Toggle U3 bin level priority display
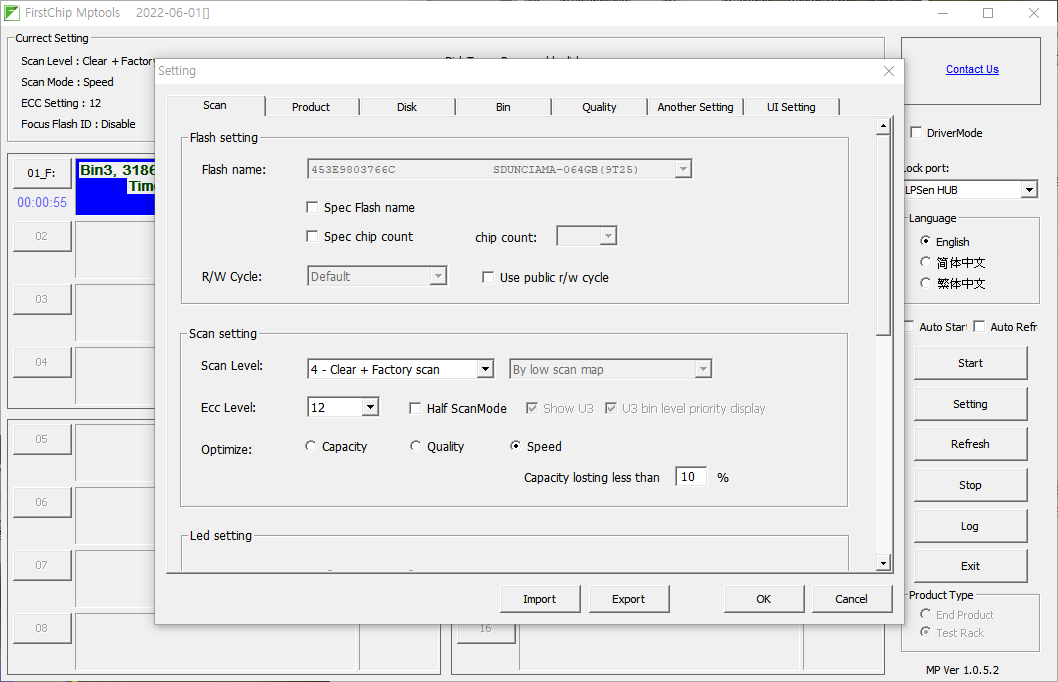The image size is (1058, 682). [611, 408]
